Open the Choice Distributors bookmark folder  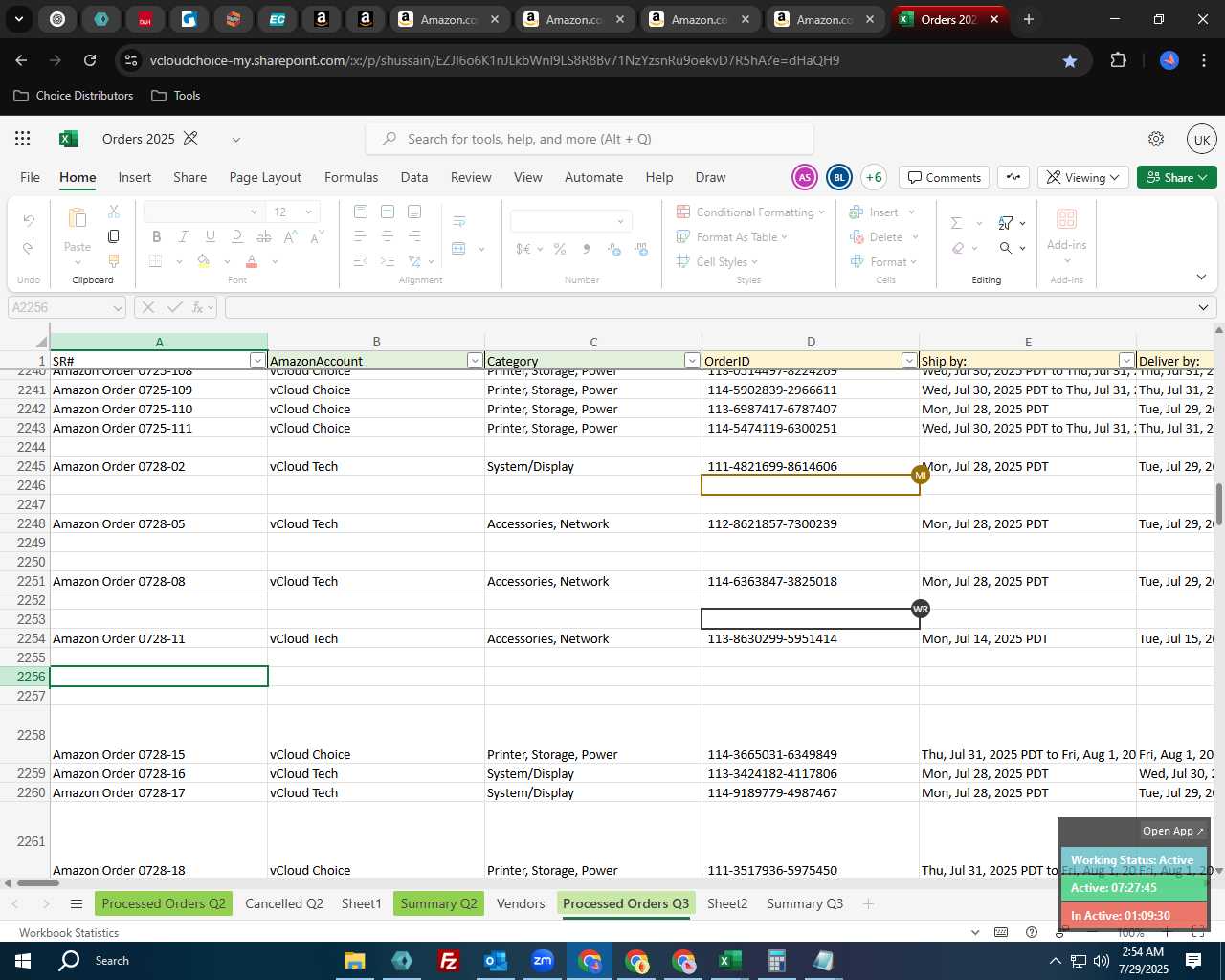click(74, 96)
